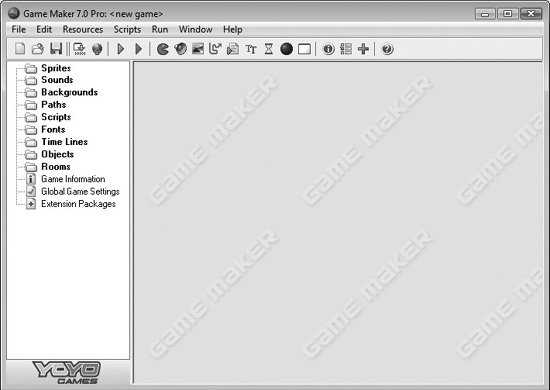Create a room using rectangle icon
The height and width of the screenshot is (390, 550).
[304, 49]
